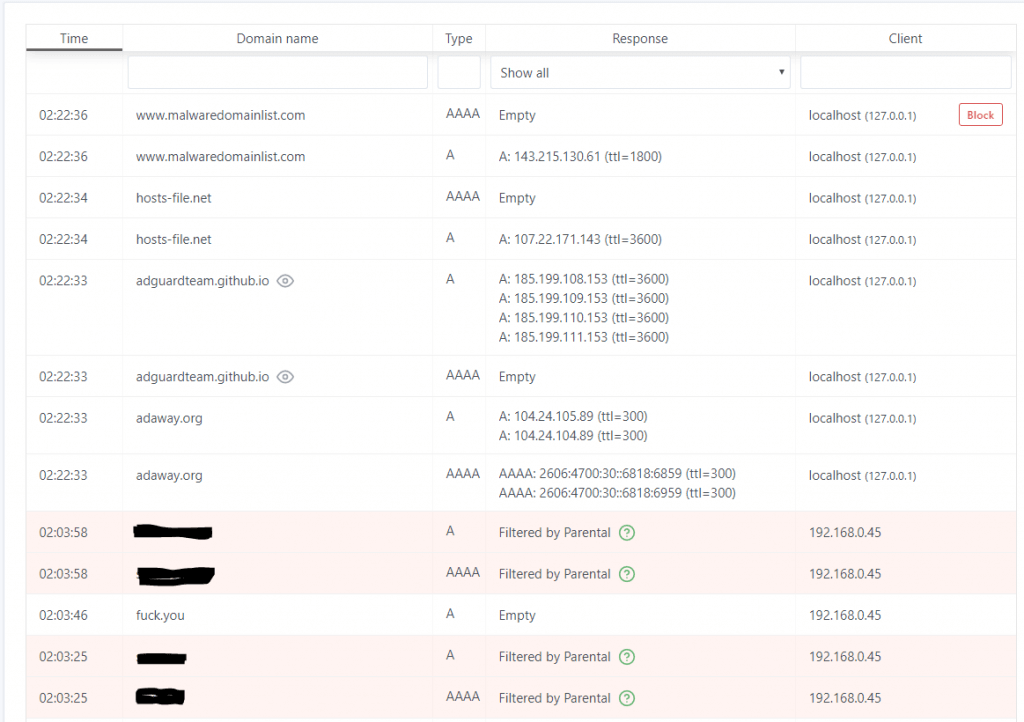Select adaway.org domain in the A row

point(169,418)
